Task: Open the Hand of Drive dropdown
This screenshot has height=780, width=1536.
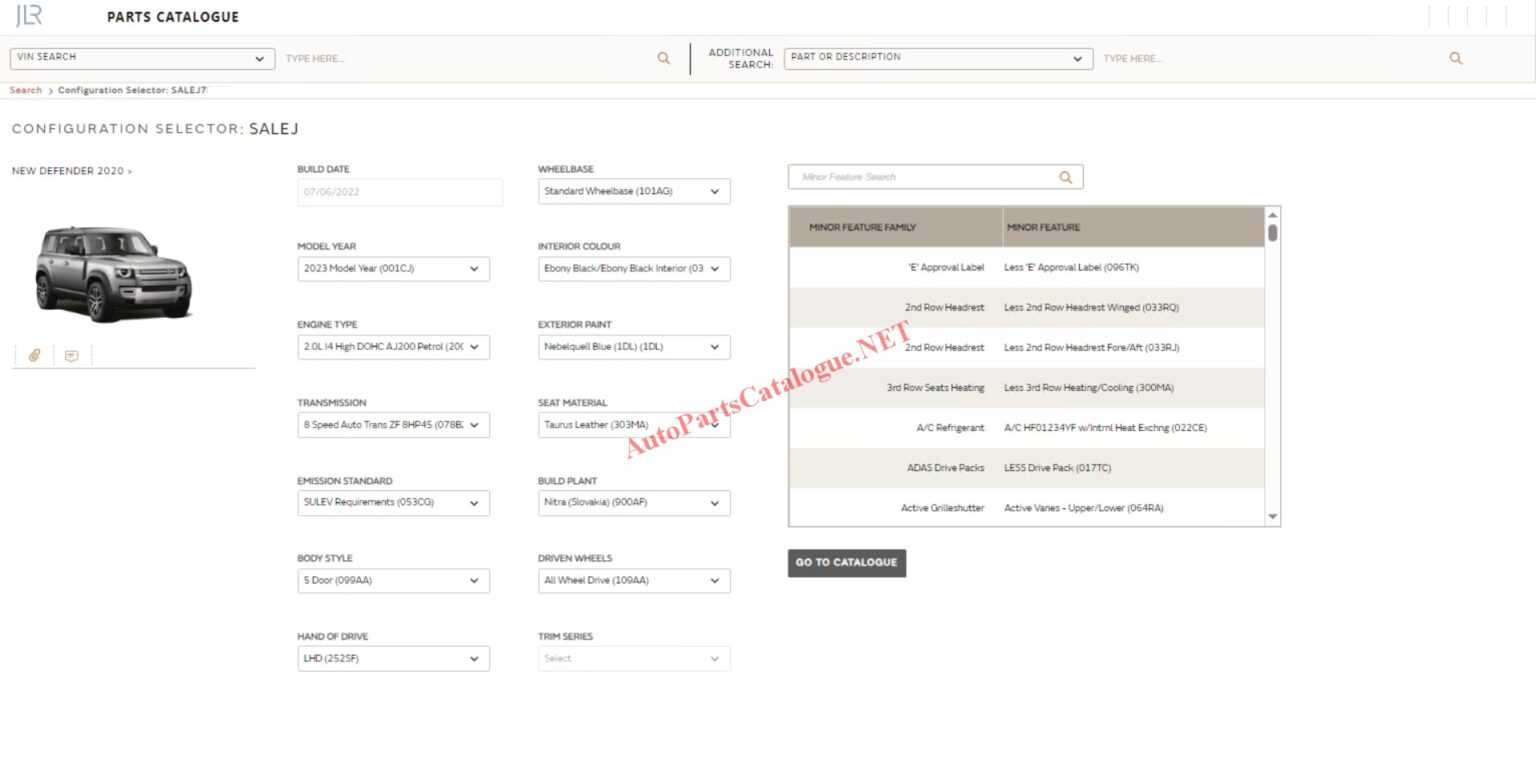Action: (x=394, y=659)
